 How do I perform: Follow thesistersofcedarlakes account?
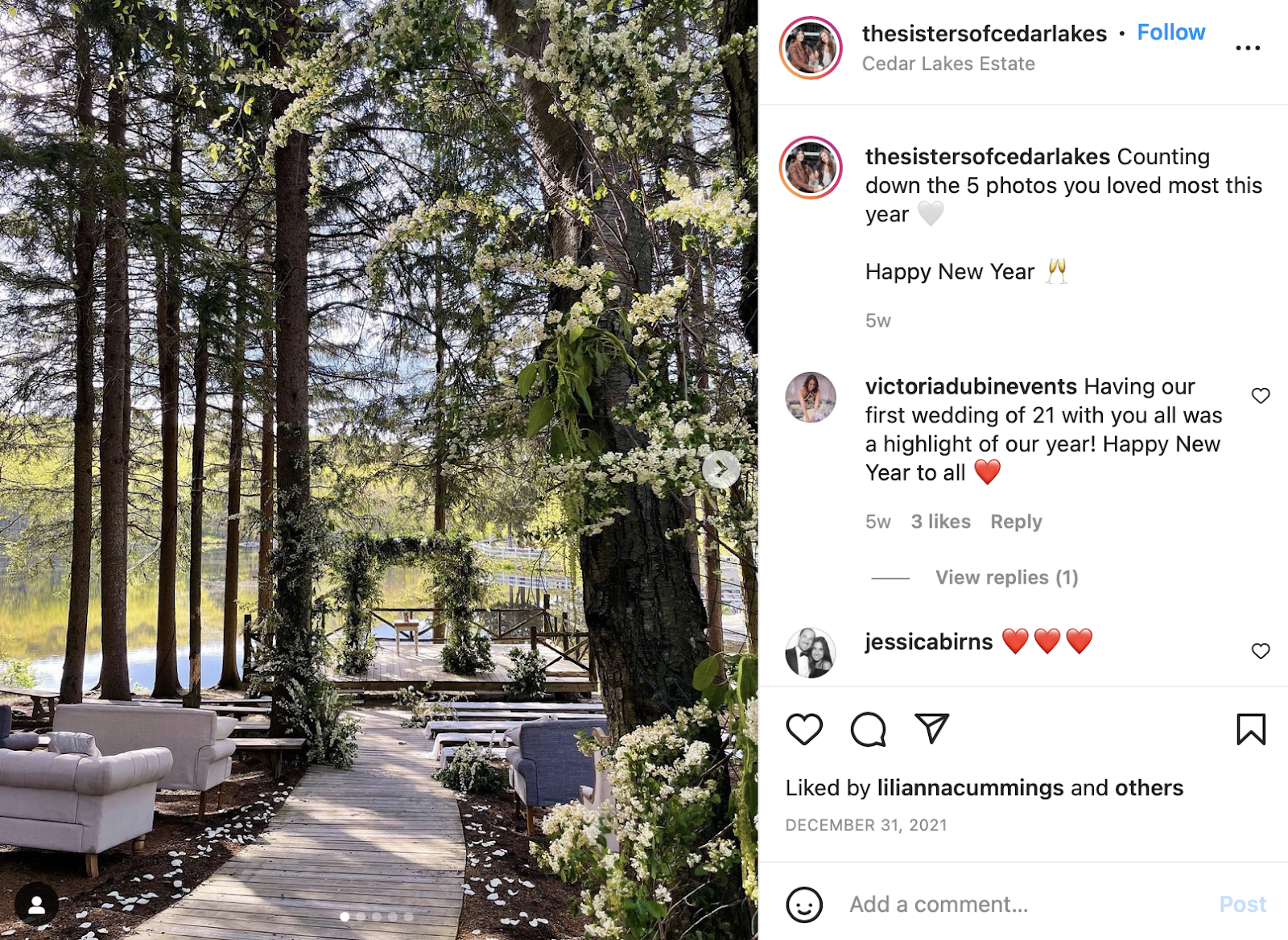(x=1170, y=32)
